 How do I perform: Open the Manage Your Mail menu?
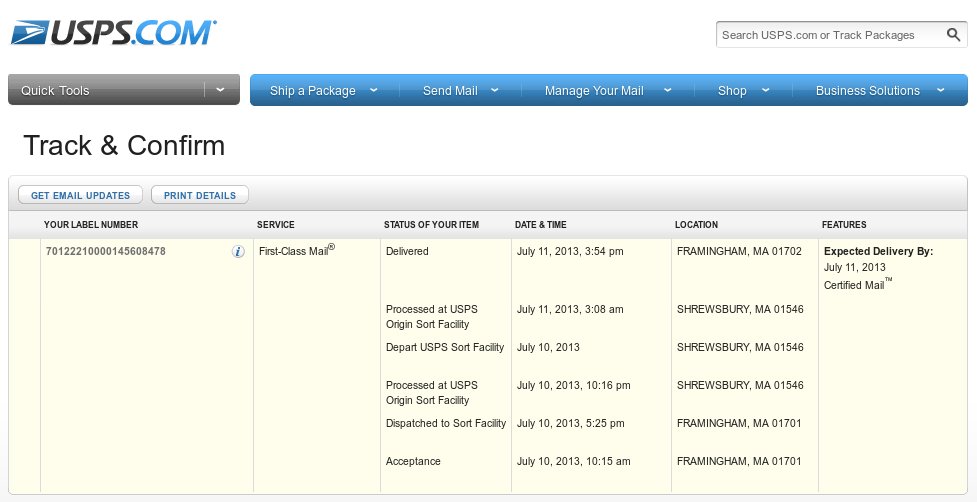(x=594, y=90)
